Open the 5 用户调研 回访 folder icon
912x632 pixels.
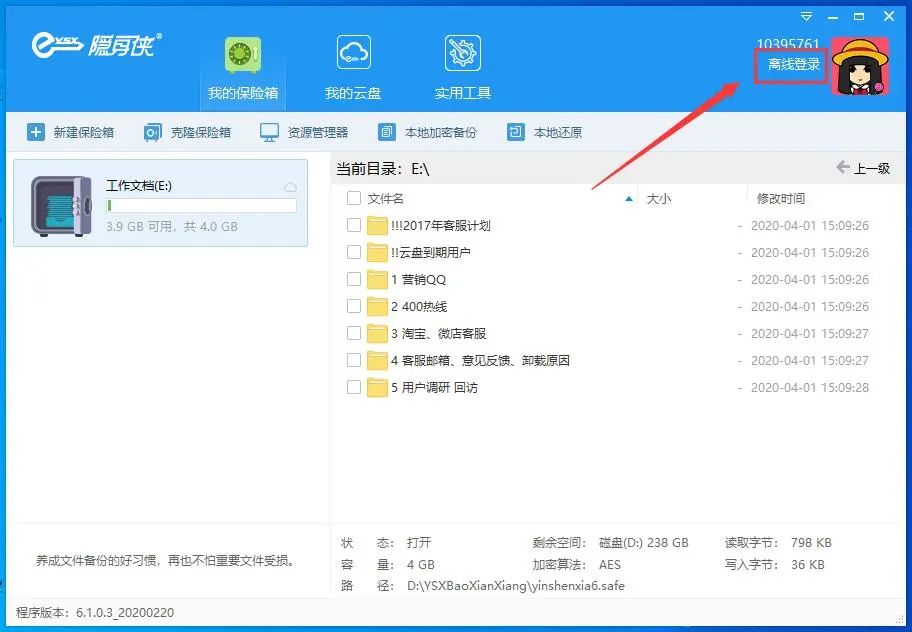(379, 388)
